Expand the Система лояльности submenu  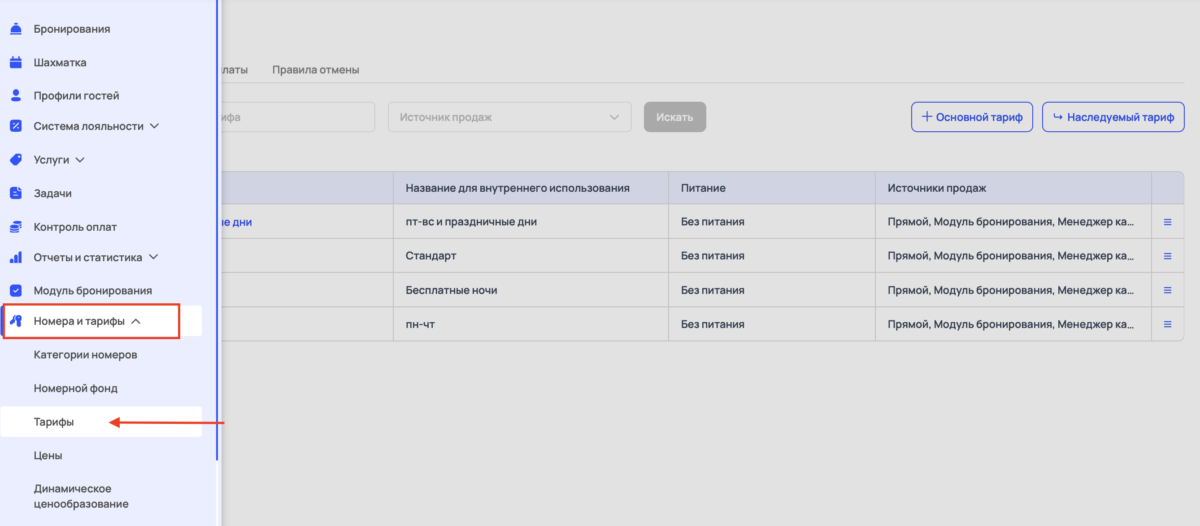(x=153, y=127)
